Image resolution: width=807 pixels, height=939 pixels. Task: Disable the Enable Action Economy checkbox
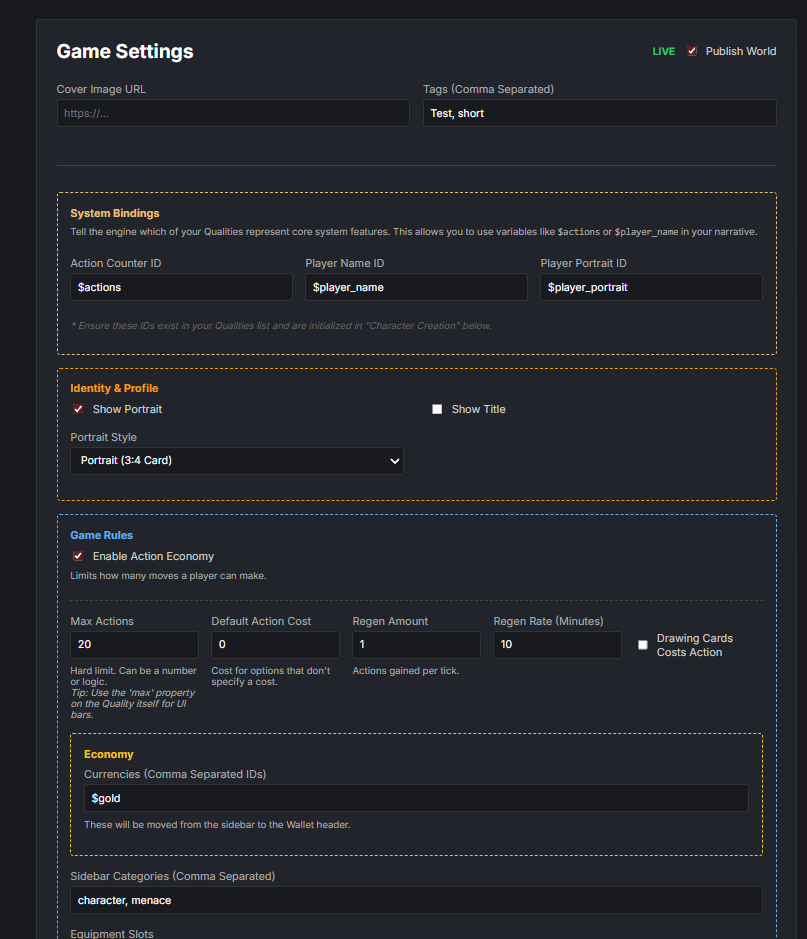(x=78, y=556)
